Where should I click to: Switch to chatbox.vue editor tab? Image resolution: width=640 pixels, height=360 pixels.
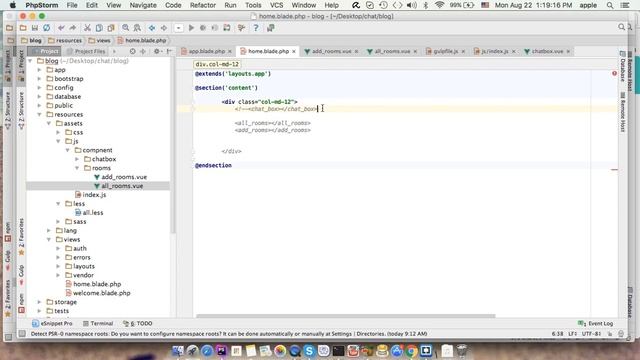[x=547, y=51]
